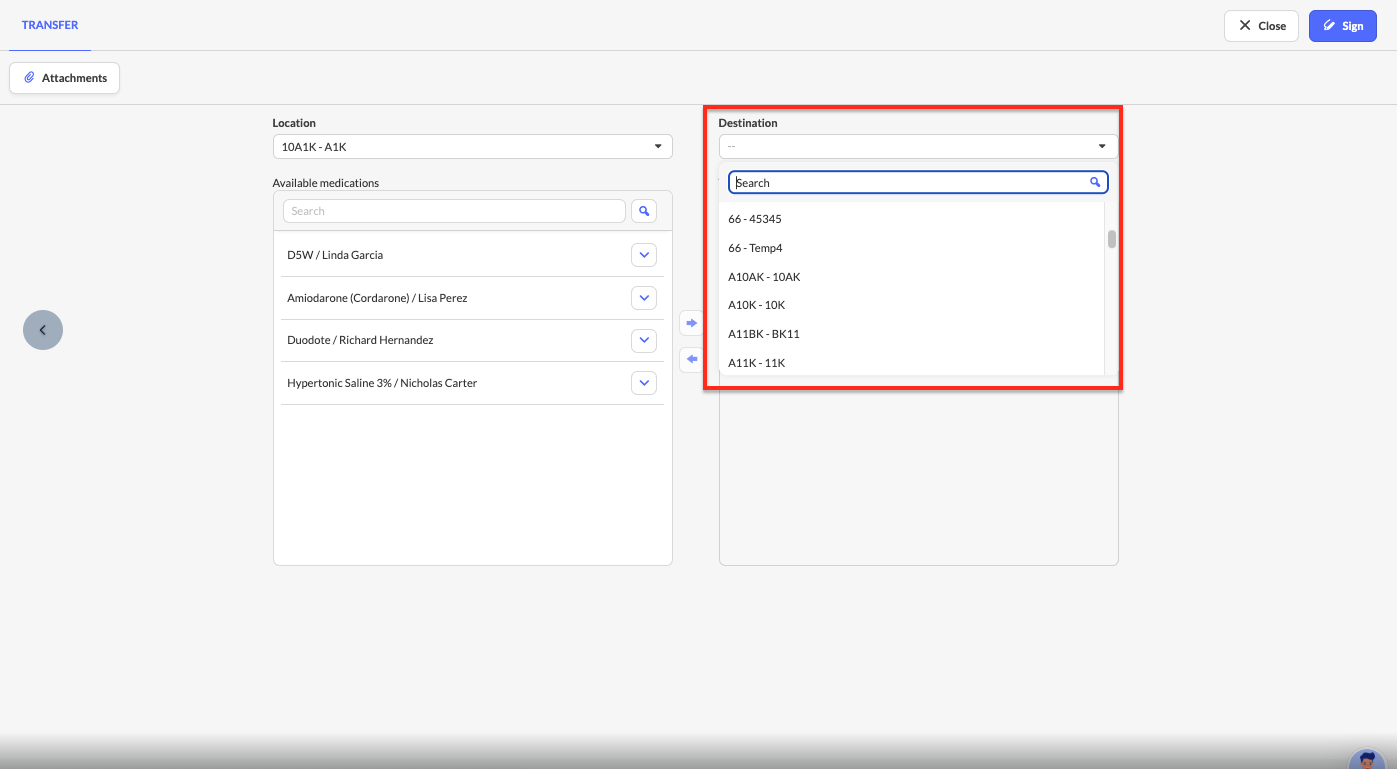This screenshot has height=769, width=1397.
Task: Sign the transfer form
Action: click(x=1342, y=26)
